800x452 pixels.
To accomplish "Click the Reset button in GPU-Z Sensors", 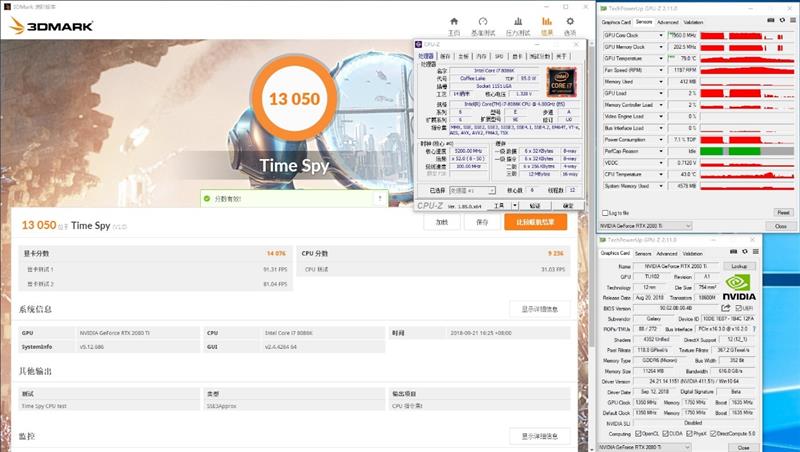I will 783,213.
